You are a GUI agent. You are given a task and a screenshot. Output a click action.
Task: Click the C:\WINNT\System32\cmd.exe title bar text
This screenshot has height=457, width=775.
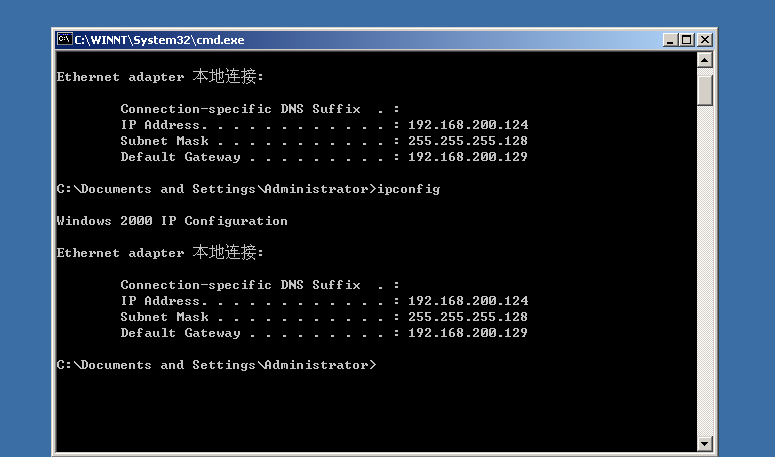(159, 40)
